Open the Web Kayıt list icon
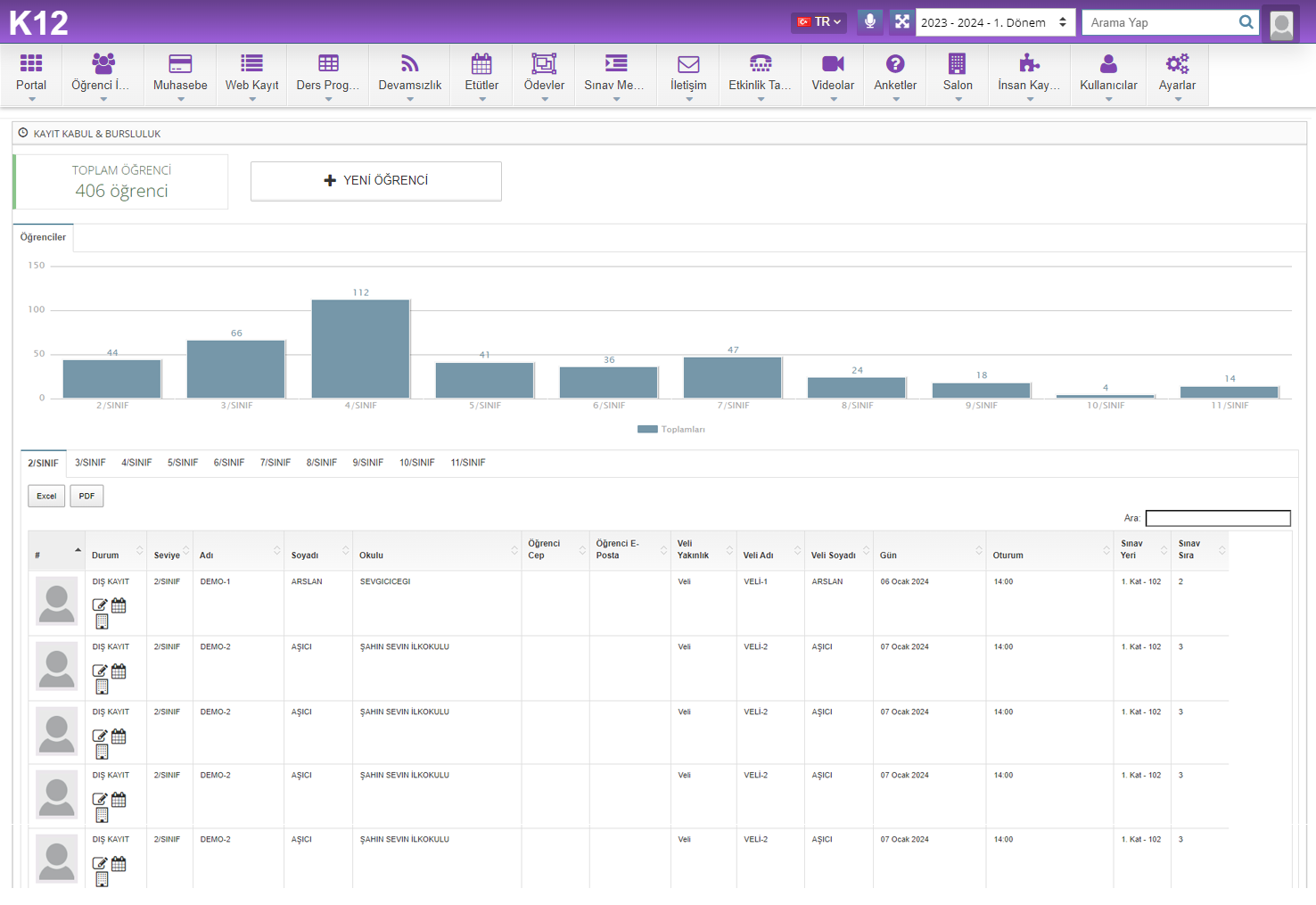1316x905 pixels. (252, 63)
